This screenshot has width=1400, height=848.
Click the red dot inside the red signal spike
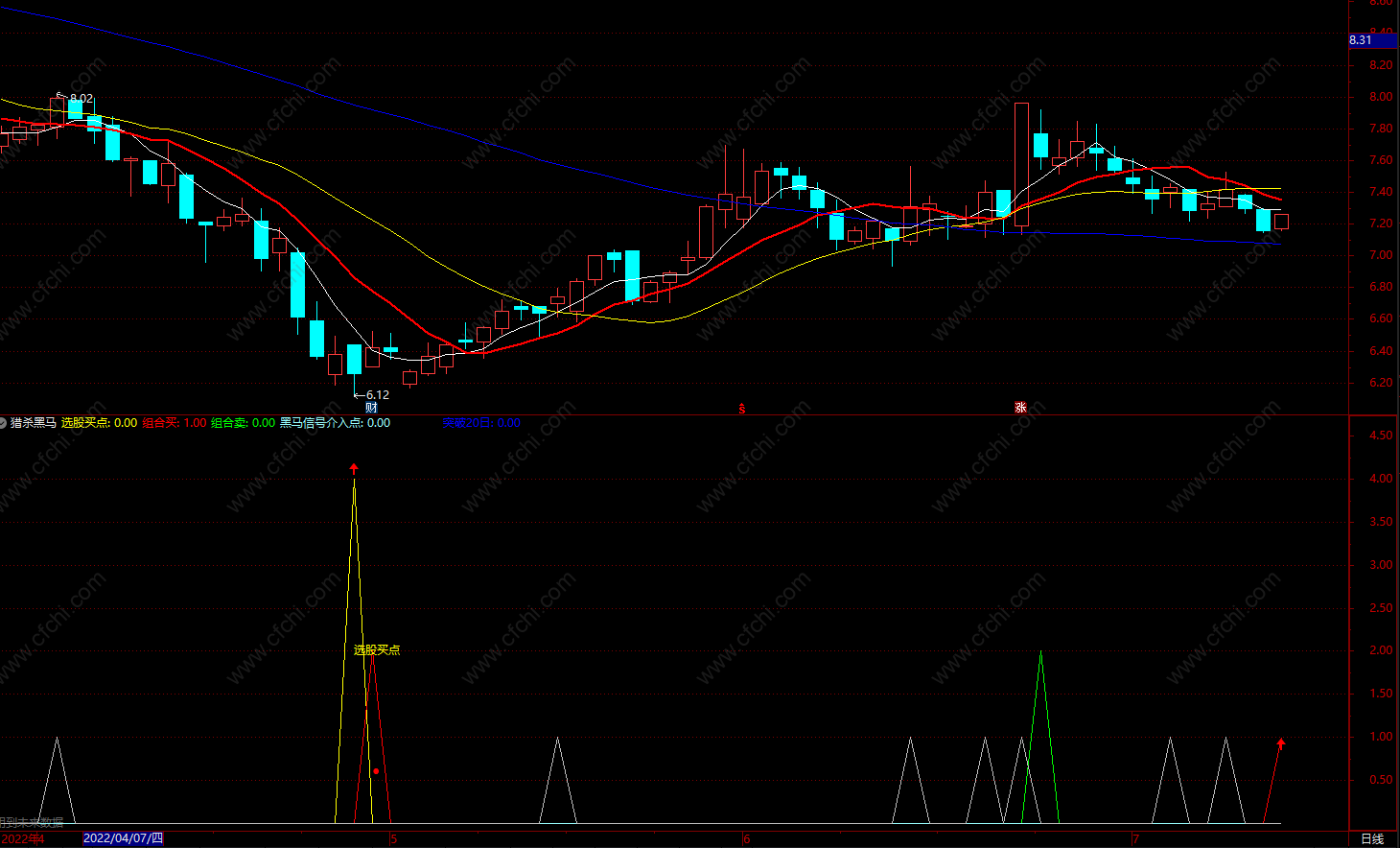376,771
